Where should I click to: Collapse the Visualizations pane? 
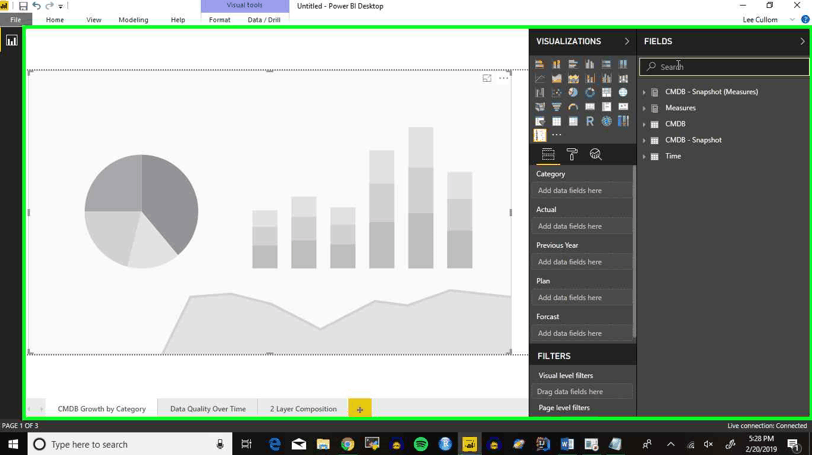coord(627,41)
